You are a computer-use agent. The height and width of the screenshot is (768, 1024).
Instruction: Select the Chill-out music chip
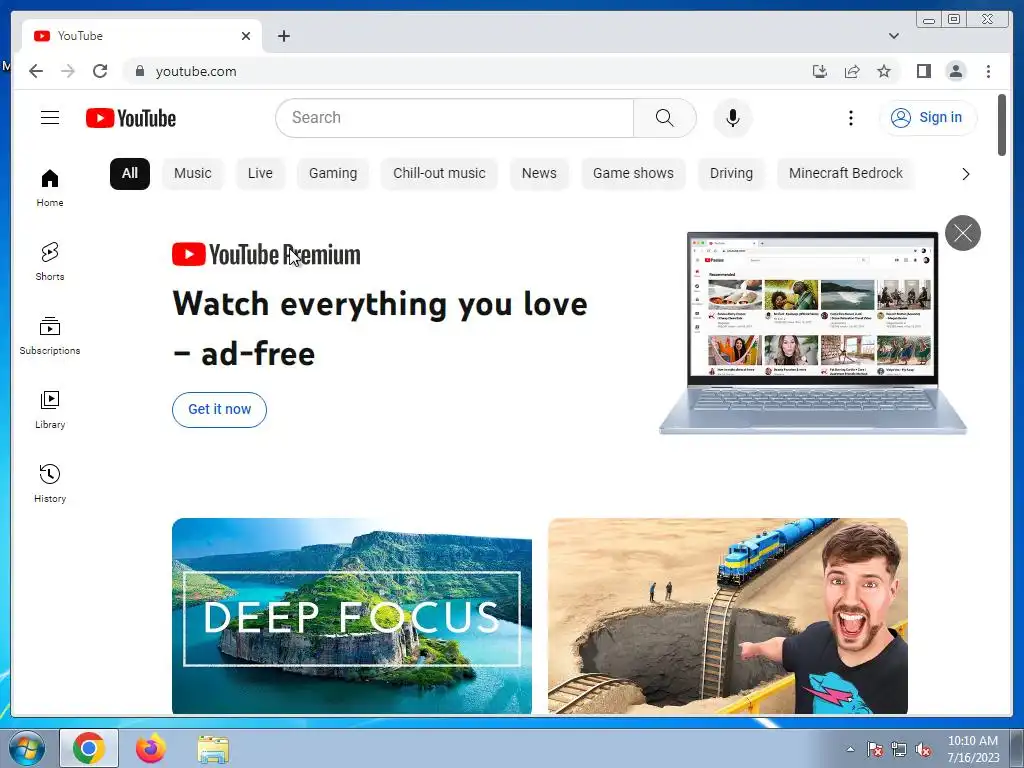coord(439,174)
